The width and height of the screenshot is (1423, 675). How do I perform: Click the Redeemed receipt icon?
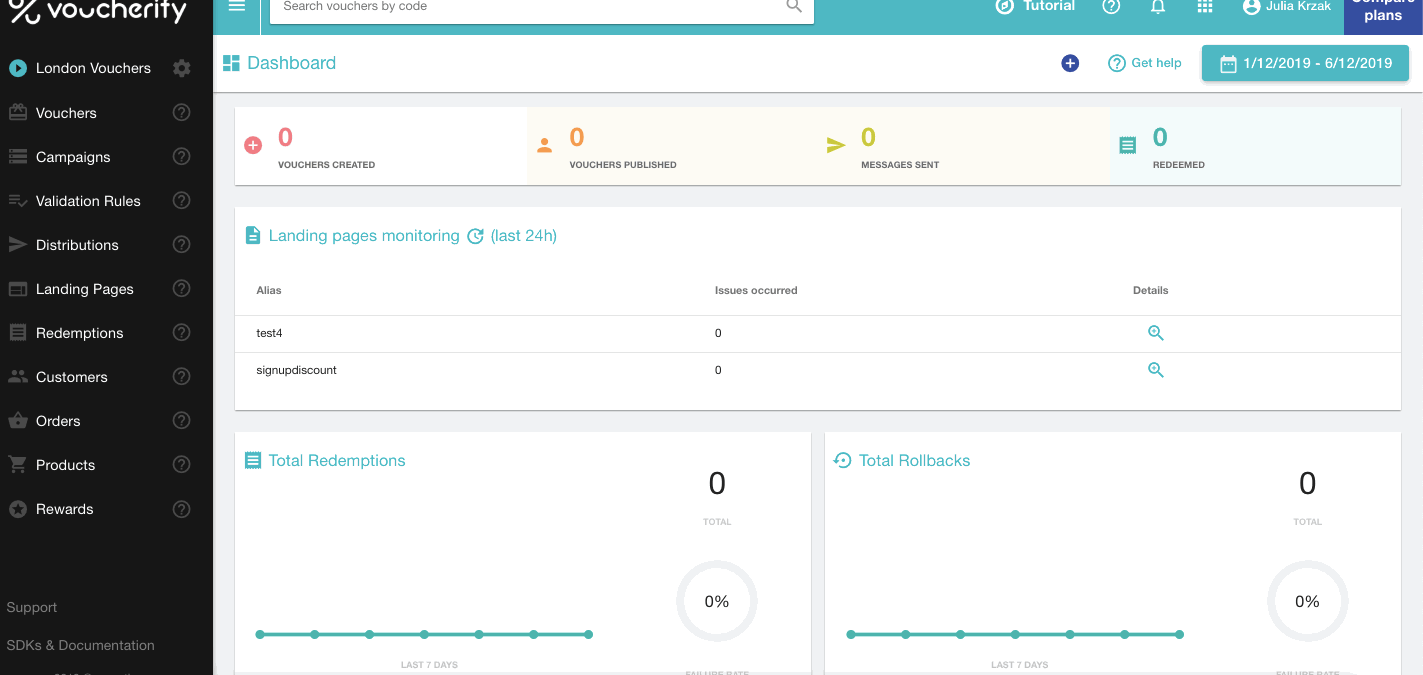pos(1127,146)
